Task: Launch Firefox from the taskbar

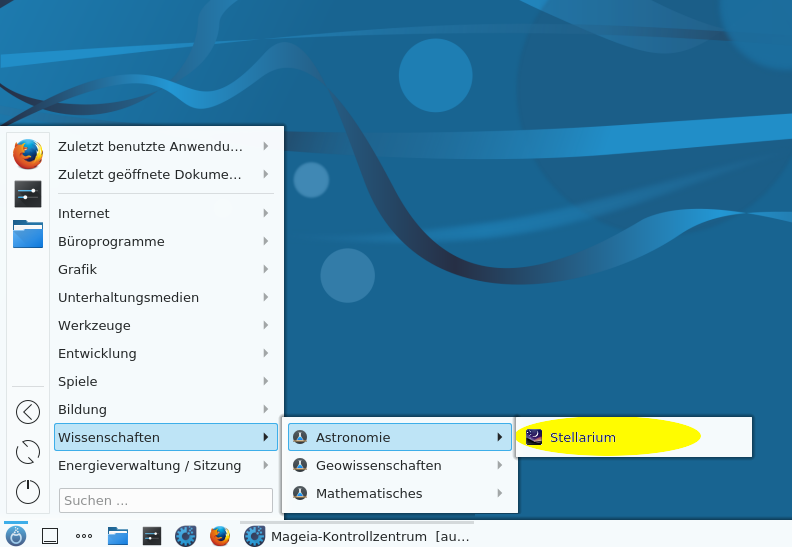Action: point(220,536)
